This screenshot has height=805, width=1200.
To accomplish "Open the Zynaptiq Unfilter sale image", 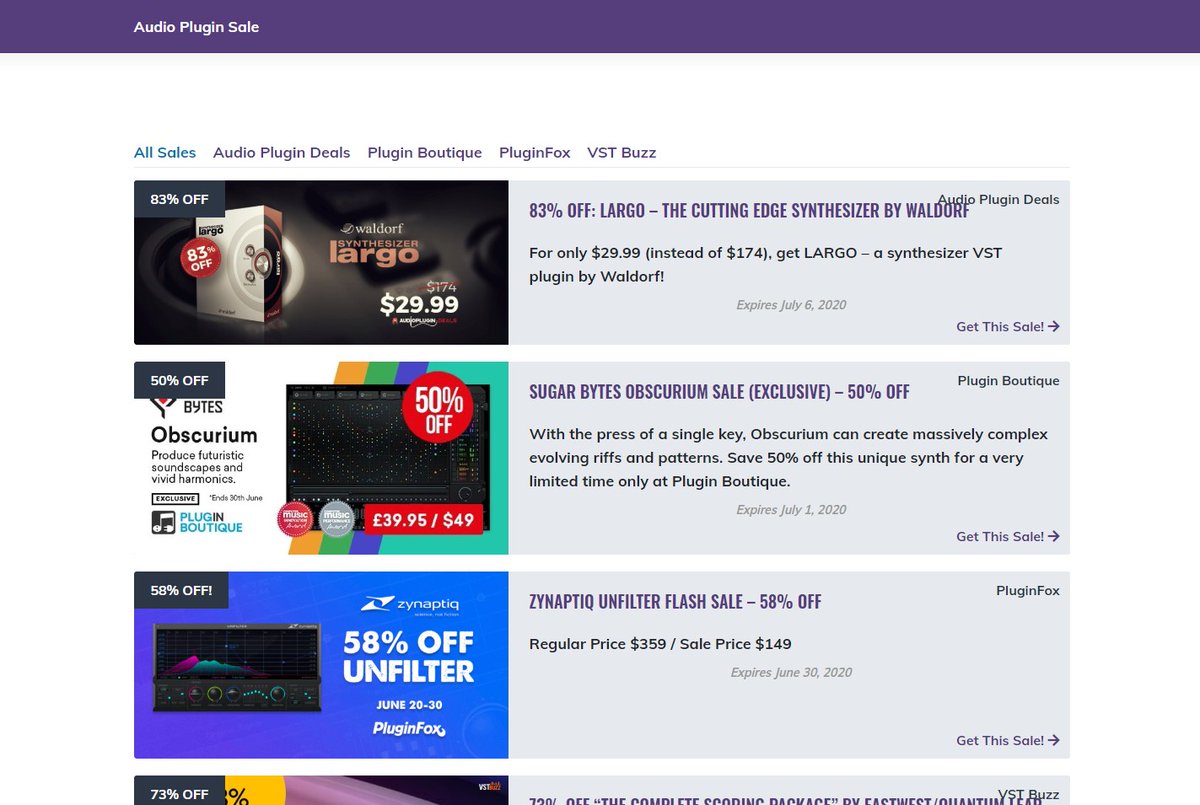I will pos(321,665).
